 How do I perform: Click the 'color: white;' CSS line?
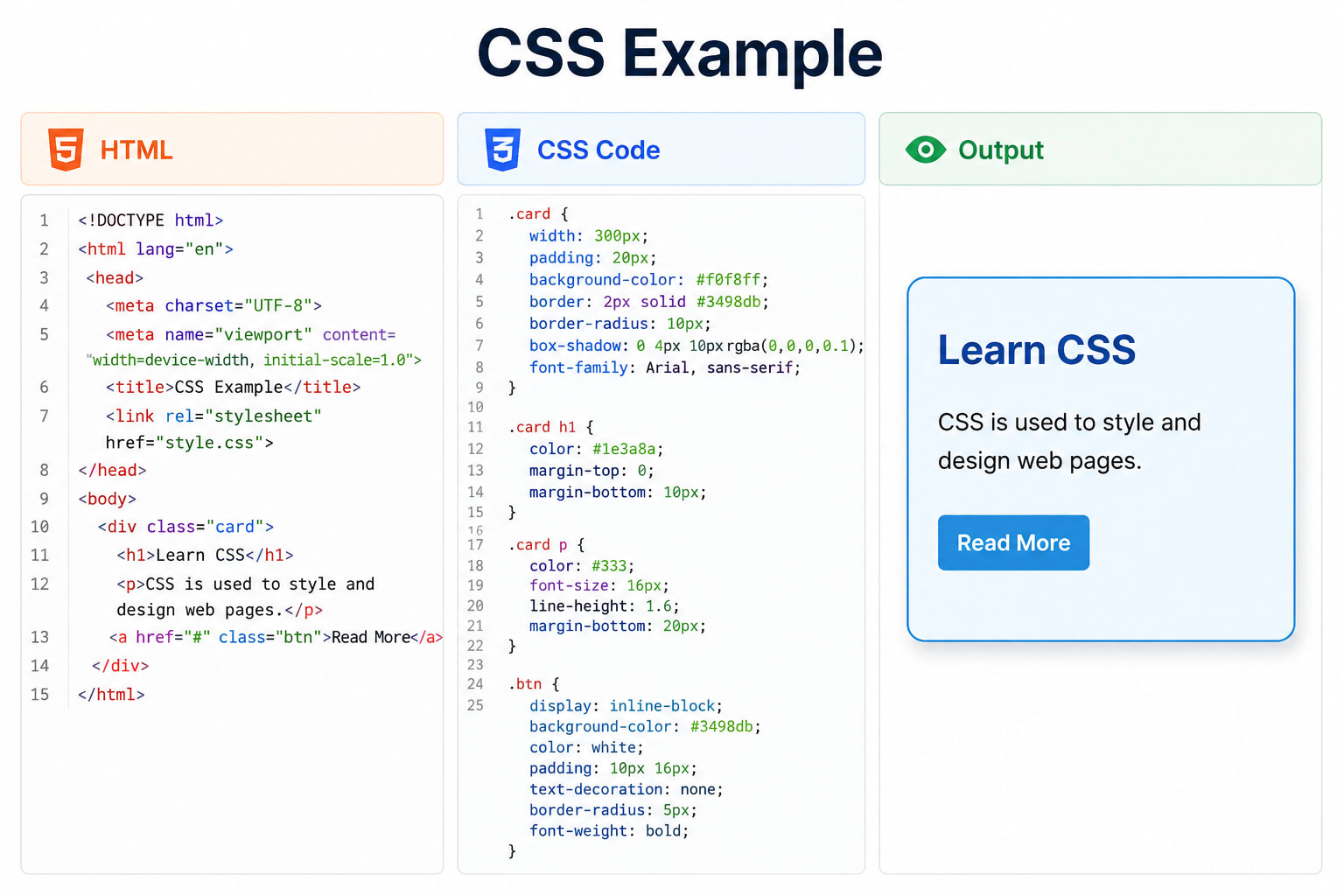pyautogui.click(x=586, y=748)
